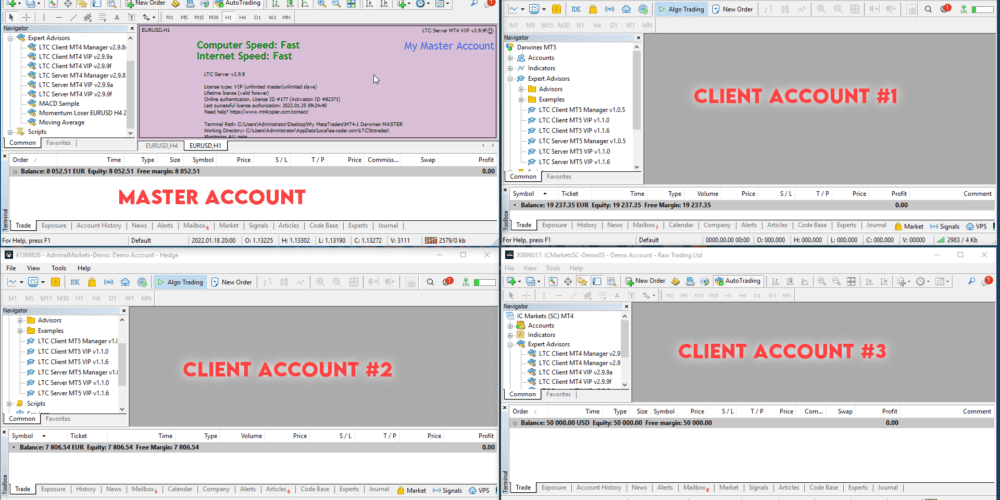
Task: Click red notification badge in ICMarkets window
Action: click(987, 281)
